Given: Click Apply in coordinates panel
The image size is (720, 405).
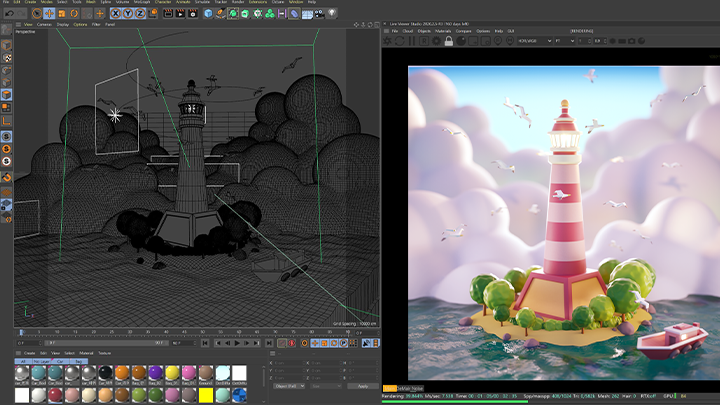Looking at the screenshot, I should click(x=363, y=386).
